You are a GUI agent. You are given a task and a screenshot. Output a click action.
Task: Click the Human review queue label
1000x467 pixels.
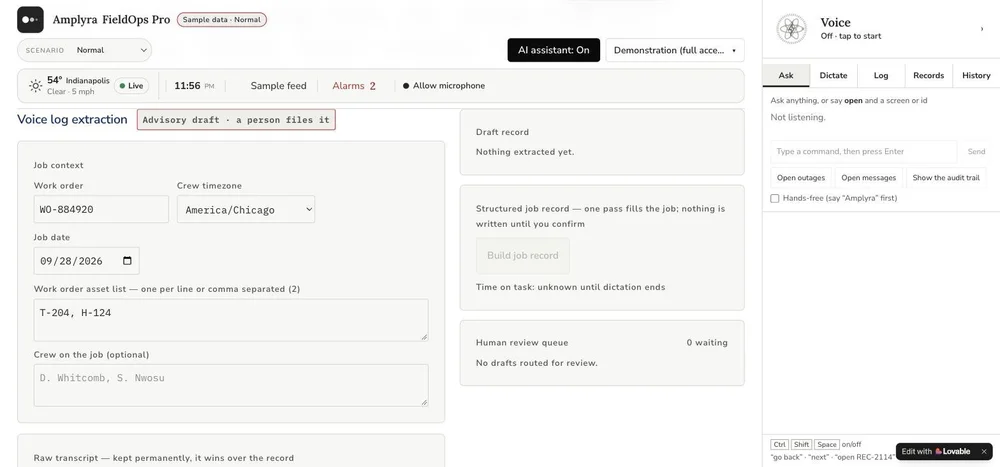point(522,343)
